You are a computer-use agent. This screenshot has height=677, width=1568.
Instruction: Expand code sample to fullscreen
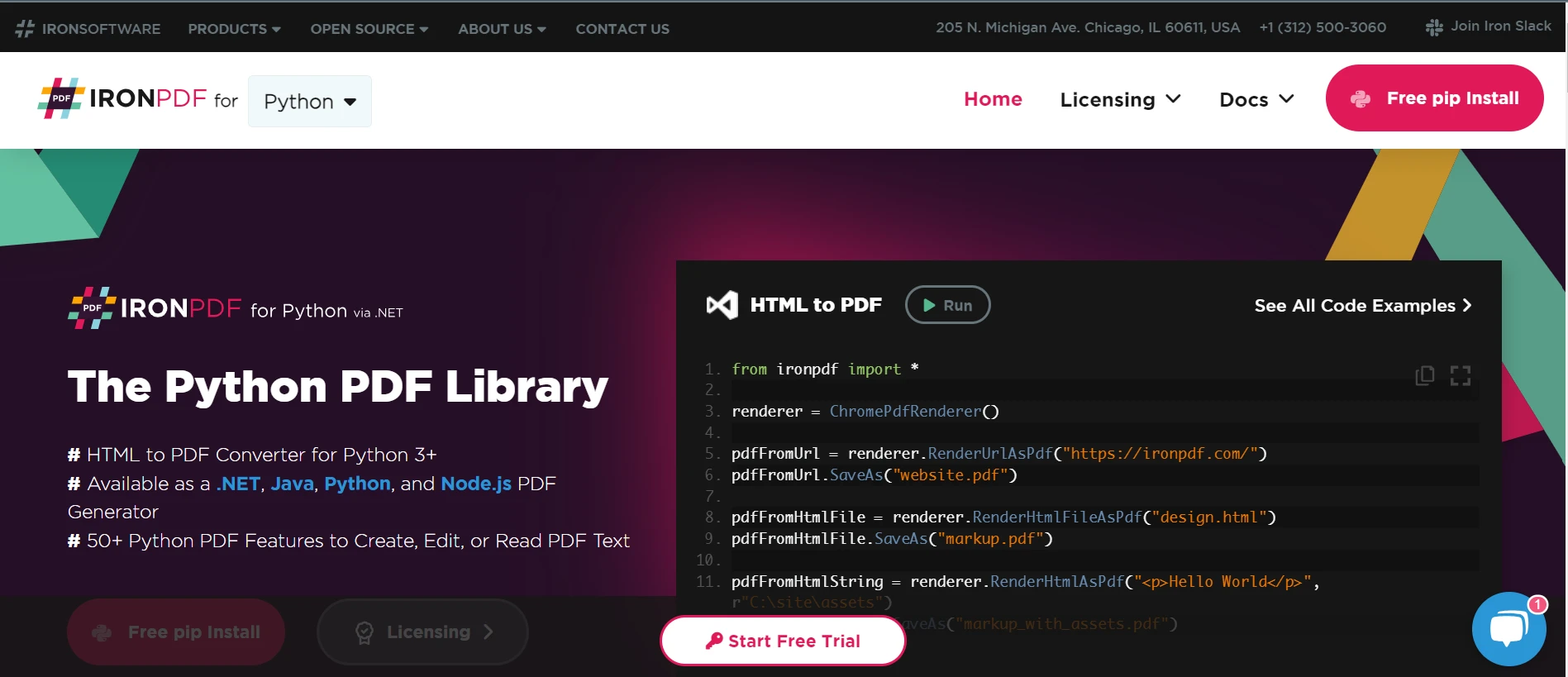point(1461,376)
